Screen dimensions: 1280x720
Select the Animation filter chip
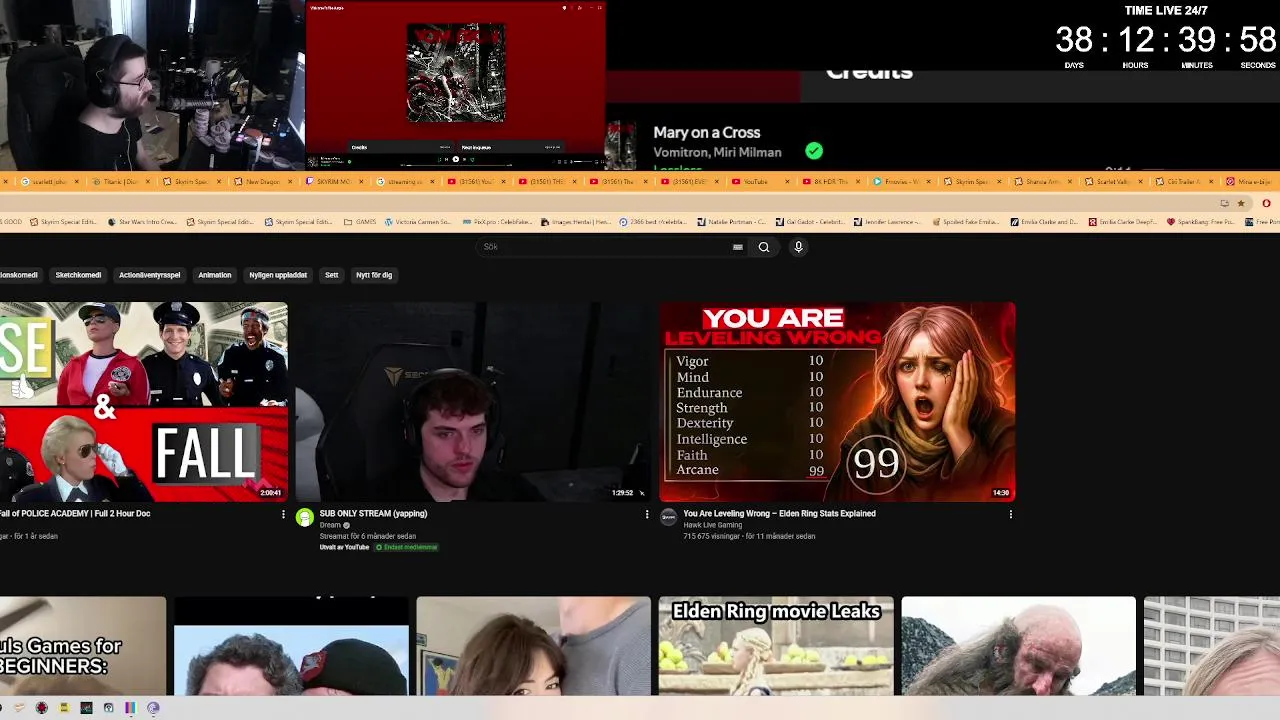[214, 275]
